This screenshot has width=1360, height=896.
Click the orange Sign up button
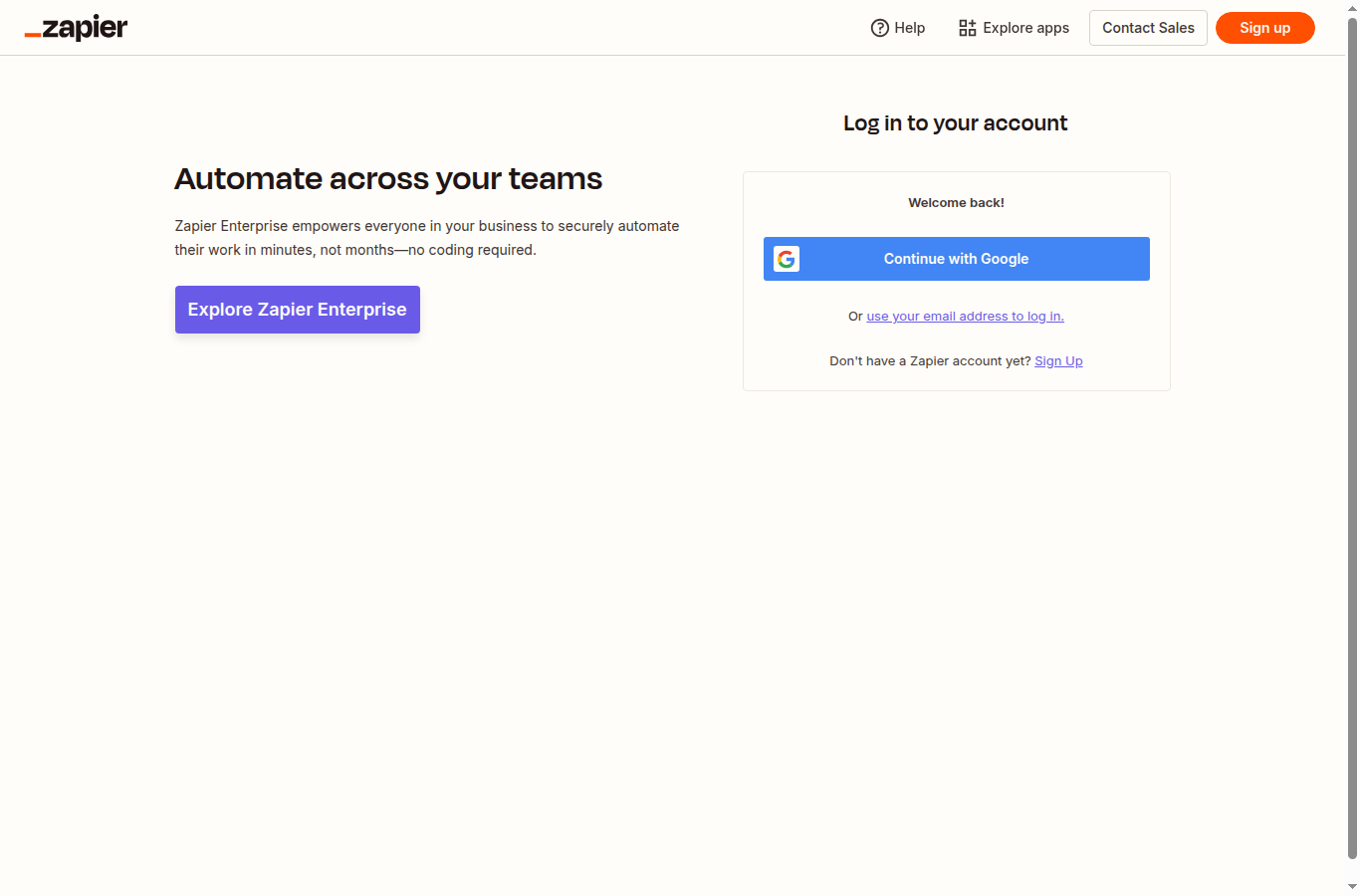1264,28
